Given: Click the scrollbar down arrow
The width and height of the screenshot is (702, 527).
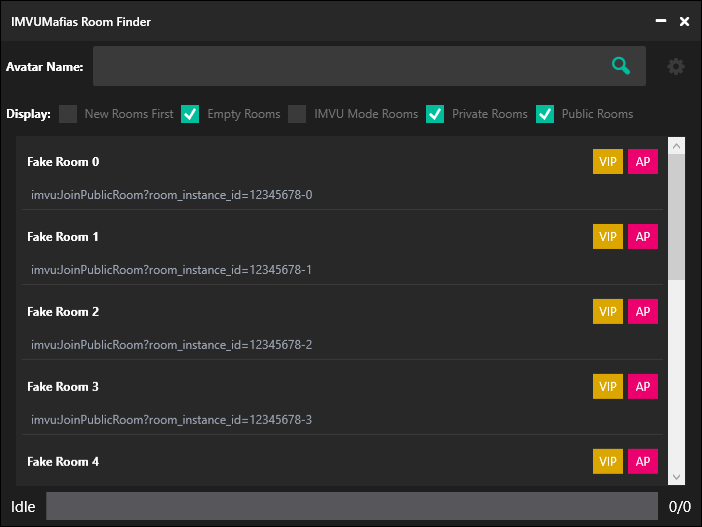Looking at the screenshot, I should coord(676,477).
